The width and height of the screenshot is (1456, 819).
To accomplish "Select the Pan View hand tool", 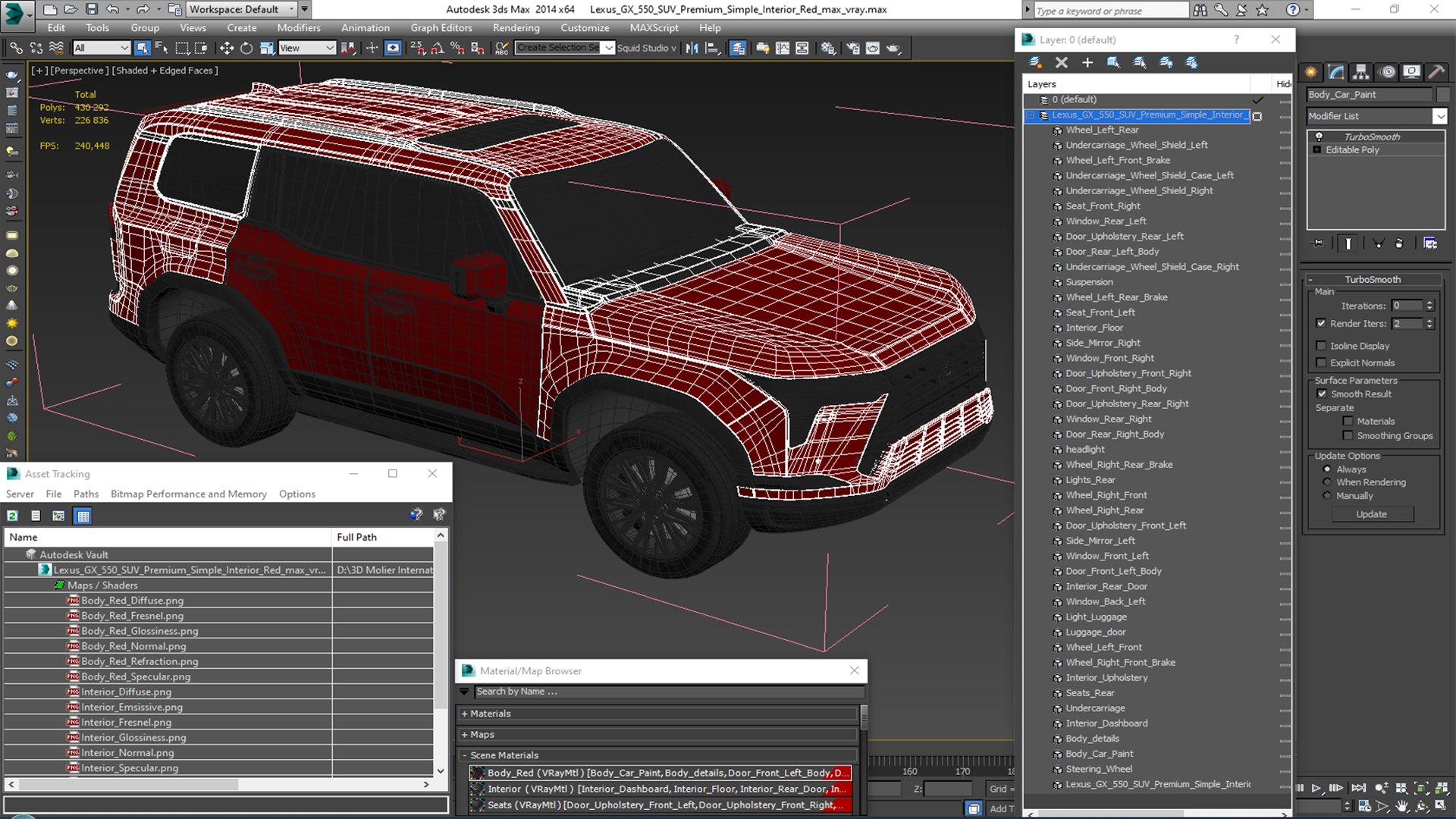I will tap(1402, 806).
